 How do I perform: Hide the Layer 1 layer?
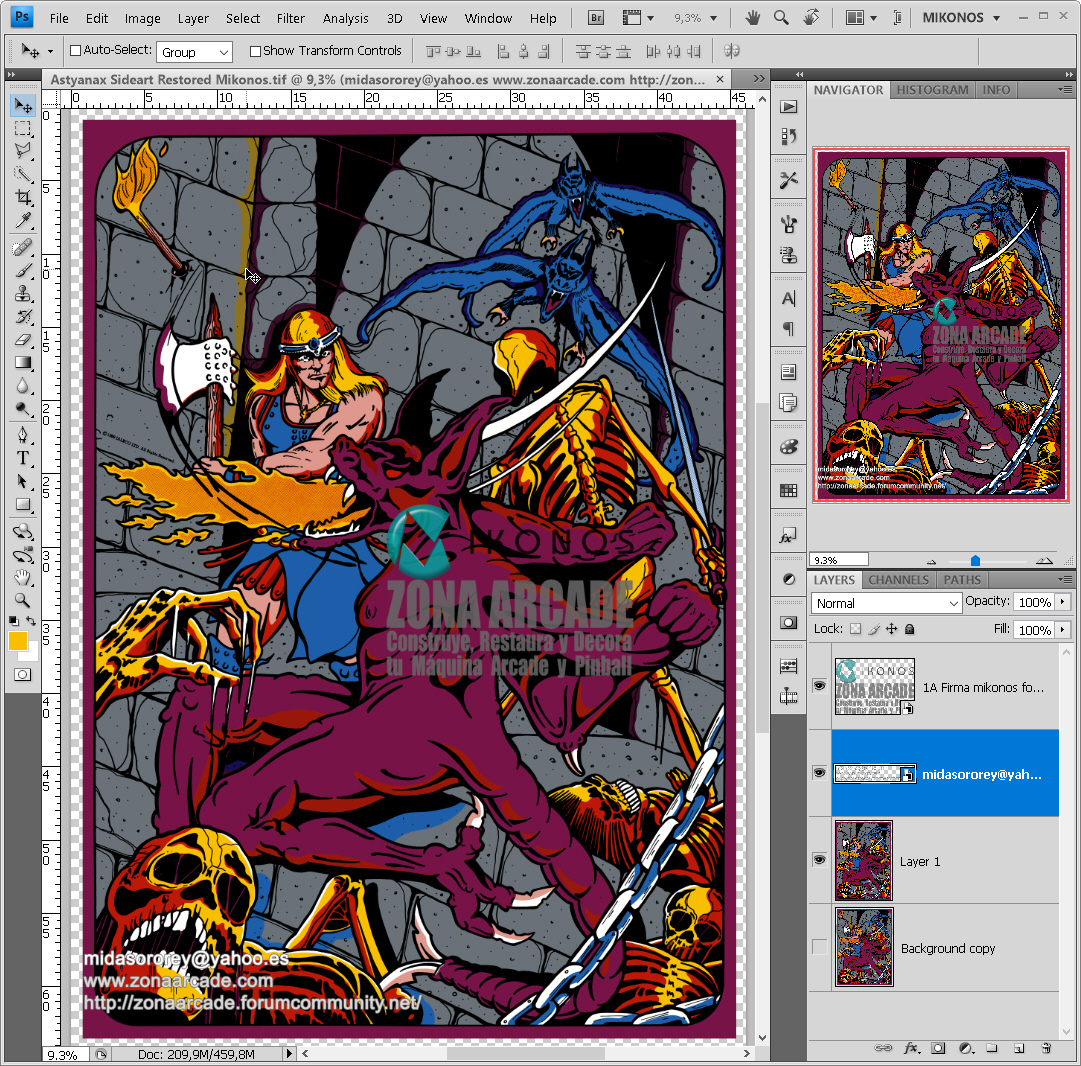click(819, 860)
